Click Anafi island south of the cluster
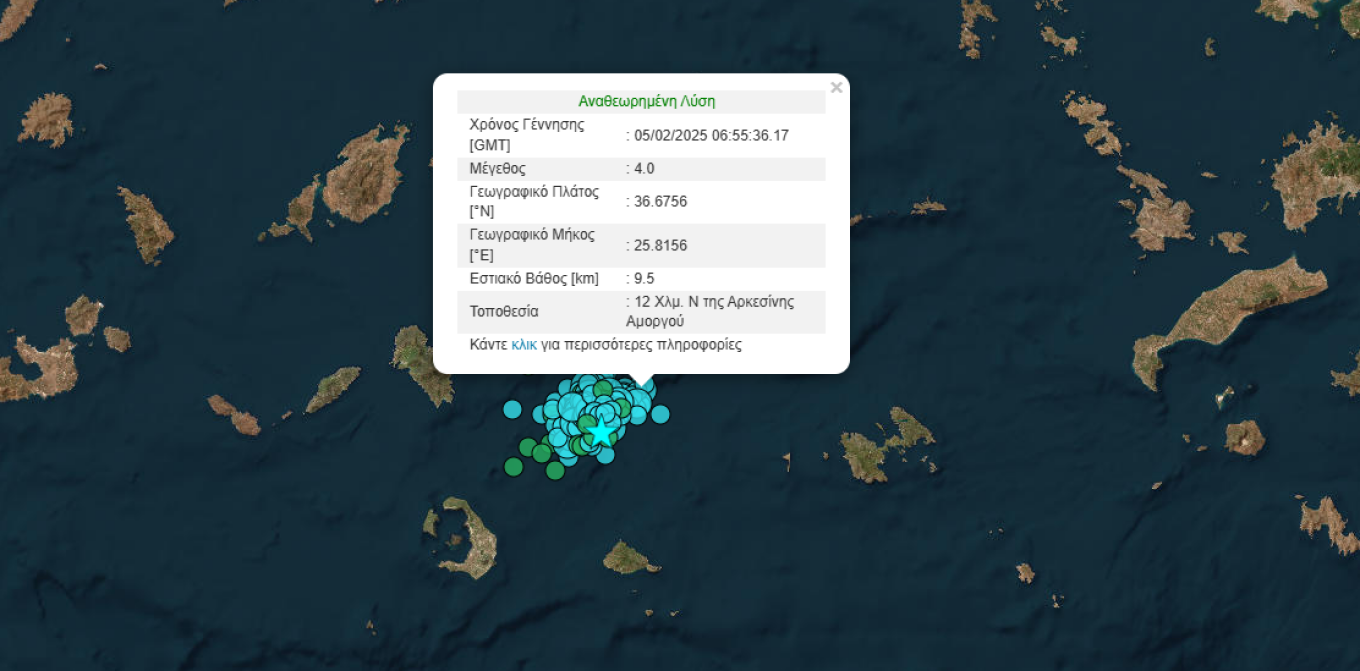The image size is (1360, 671). pos(629,557)
